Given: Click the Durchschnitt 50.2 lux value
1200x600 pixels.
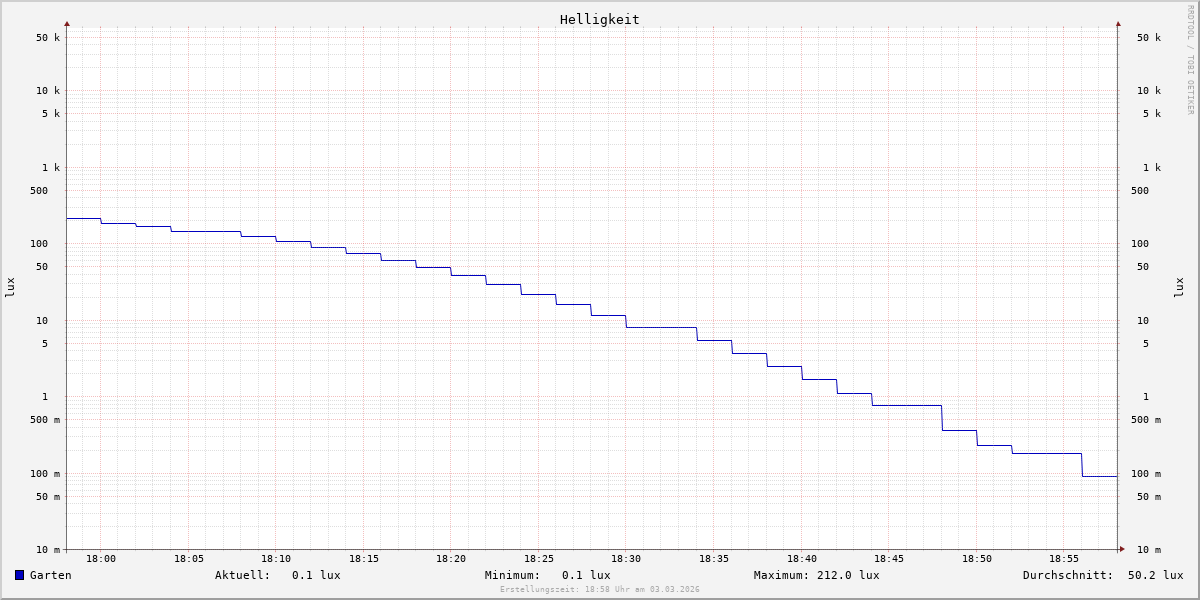Looking at the screenshot, I should coord(1155,575).
